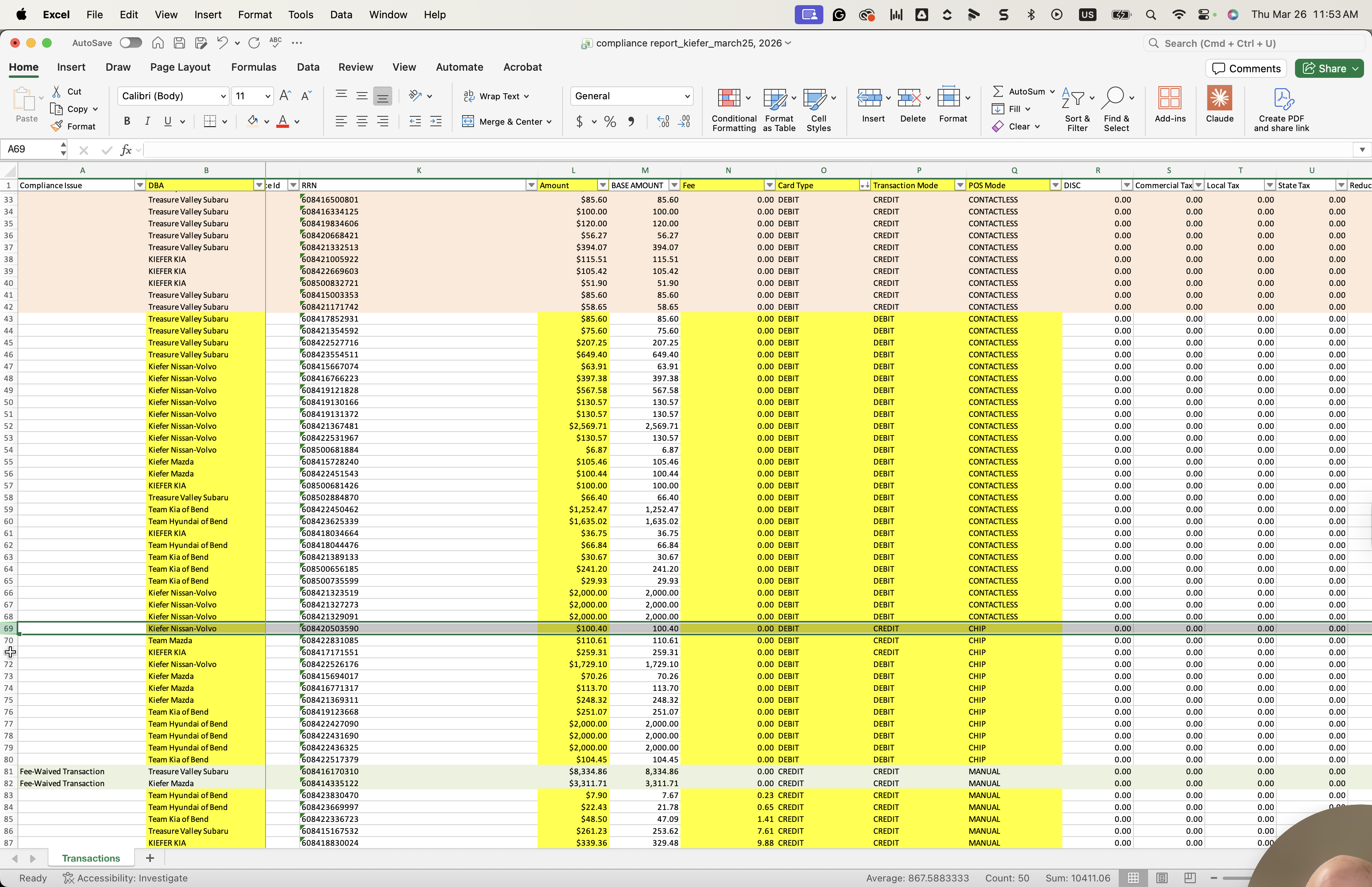1372x887 pixels.
Task: Open Conditional Formatting menu icon
Action: point(728,98)
